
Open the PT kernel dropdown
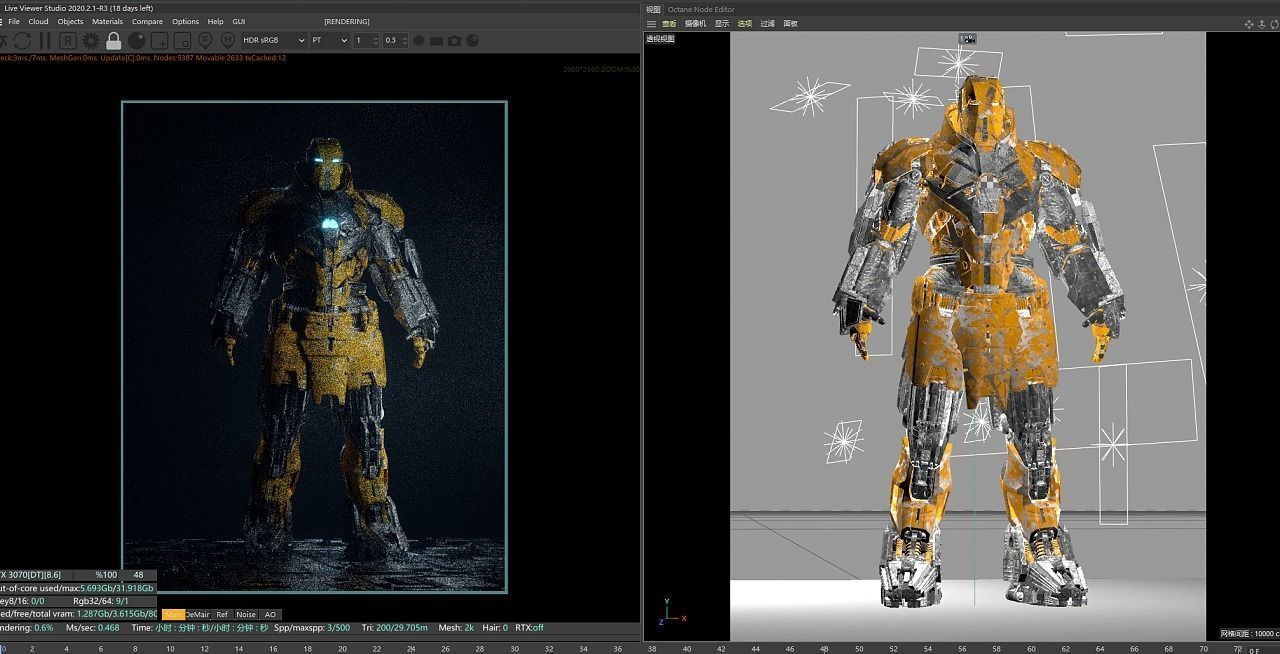[x=329, y=41]
